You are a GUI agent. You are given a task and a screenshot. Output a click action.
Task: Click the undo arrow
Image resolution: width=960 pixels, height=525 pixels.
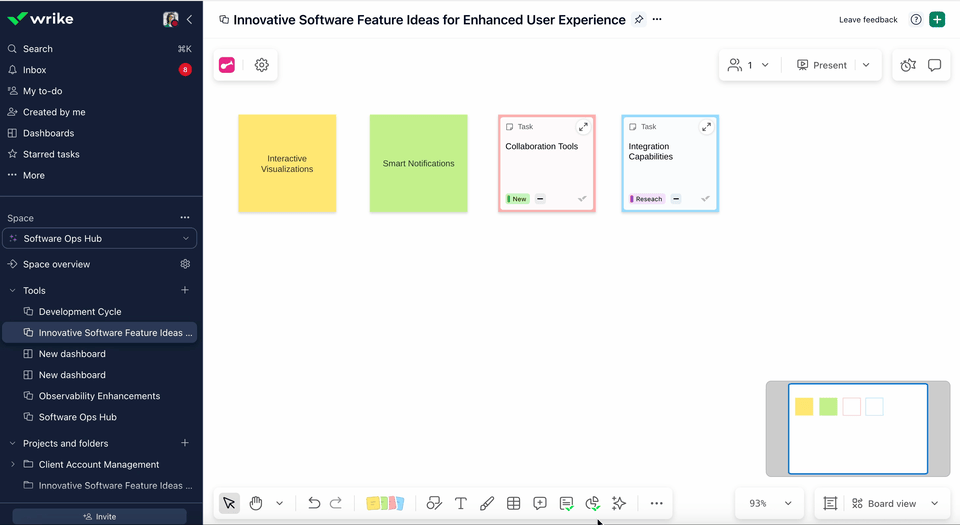(314, 504)
